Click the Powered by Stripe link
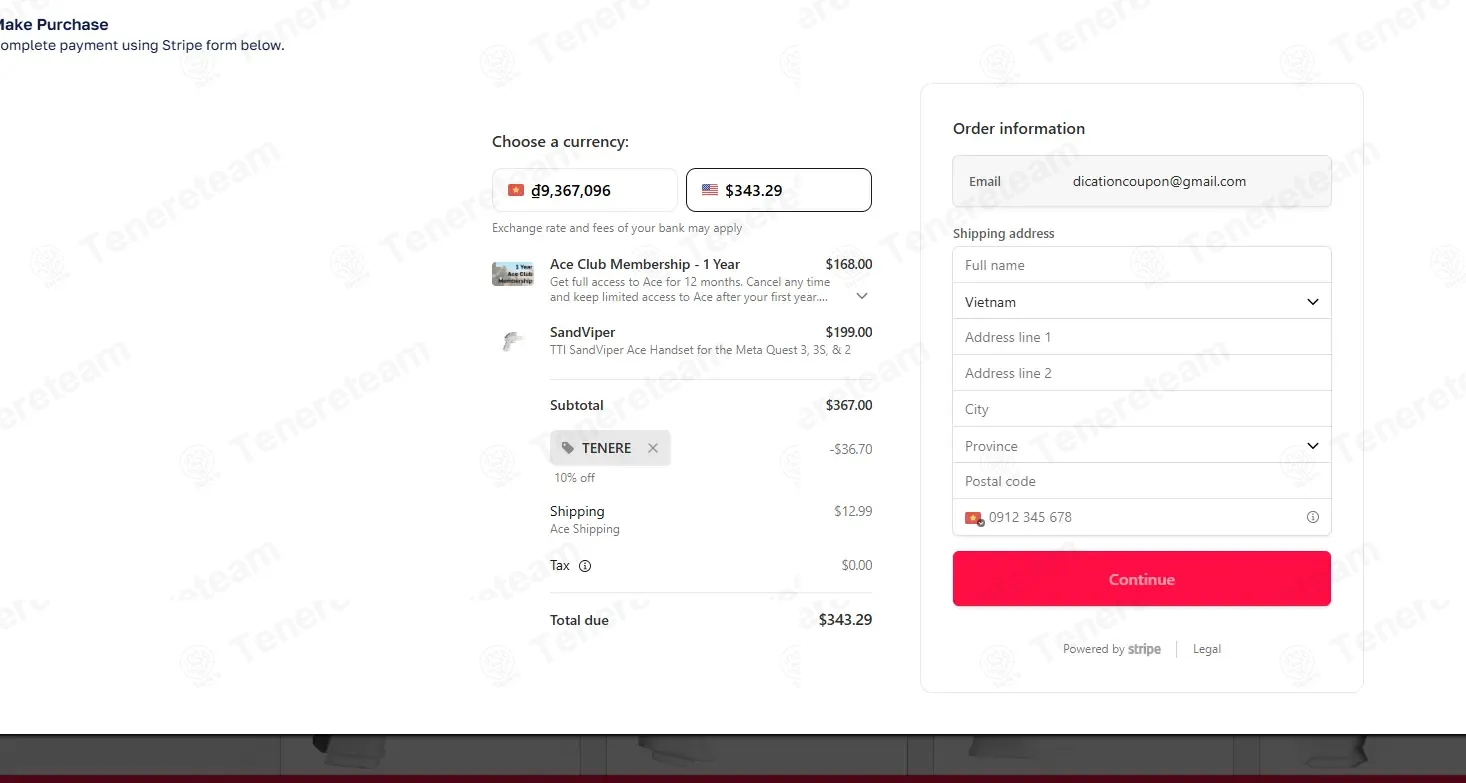Image resolution: width=1466 pixels, height=783 pixels. click(1112, 649)
